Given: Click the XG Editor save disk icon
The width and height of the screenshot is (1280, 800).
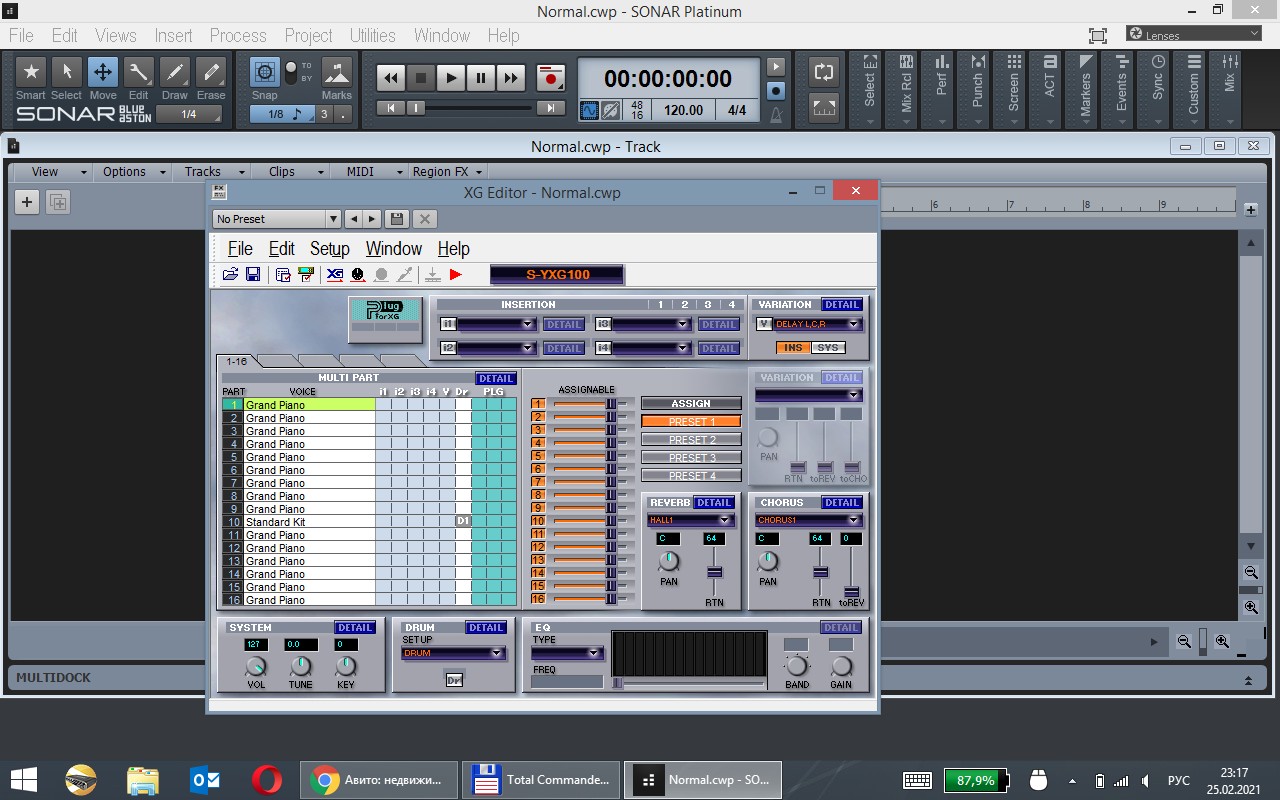Looking at the screenshot, I should tap(253, 274).
